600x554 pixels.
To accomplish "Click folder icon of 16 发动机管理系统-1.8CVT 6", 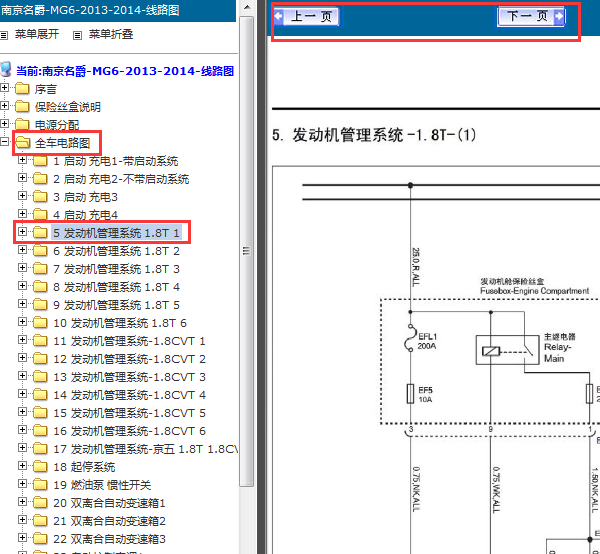I will [40, 430].
